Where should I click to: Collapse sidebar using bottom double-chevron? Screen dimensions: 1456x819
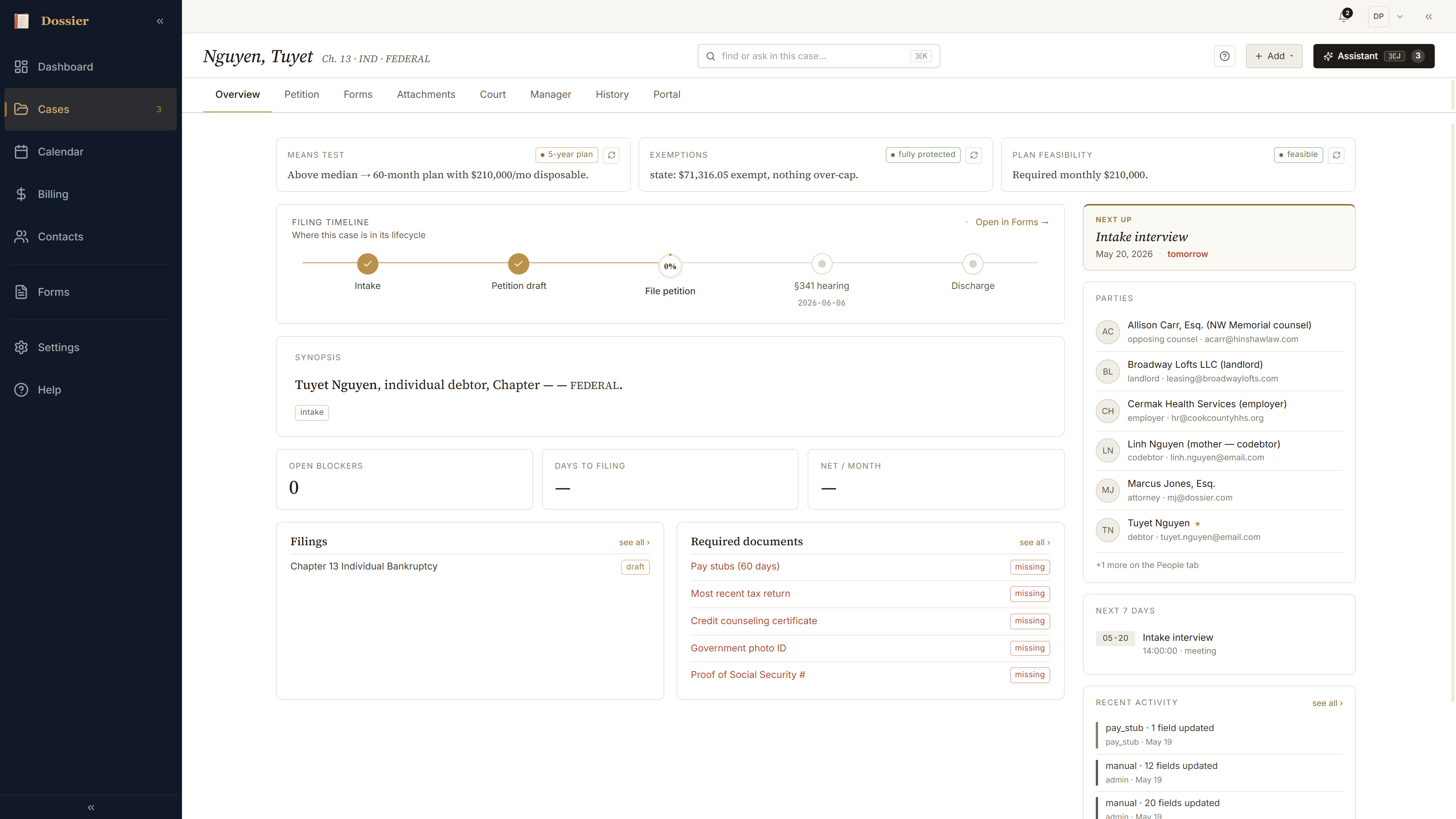click(91, 807)
